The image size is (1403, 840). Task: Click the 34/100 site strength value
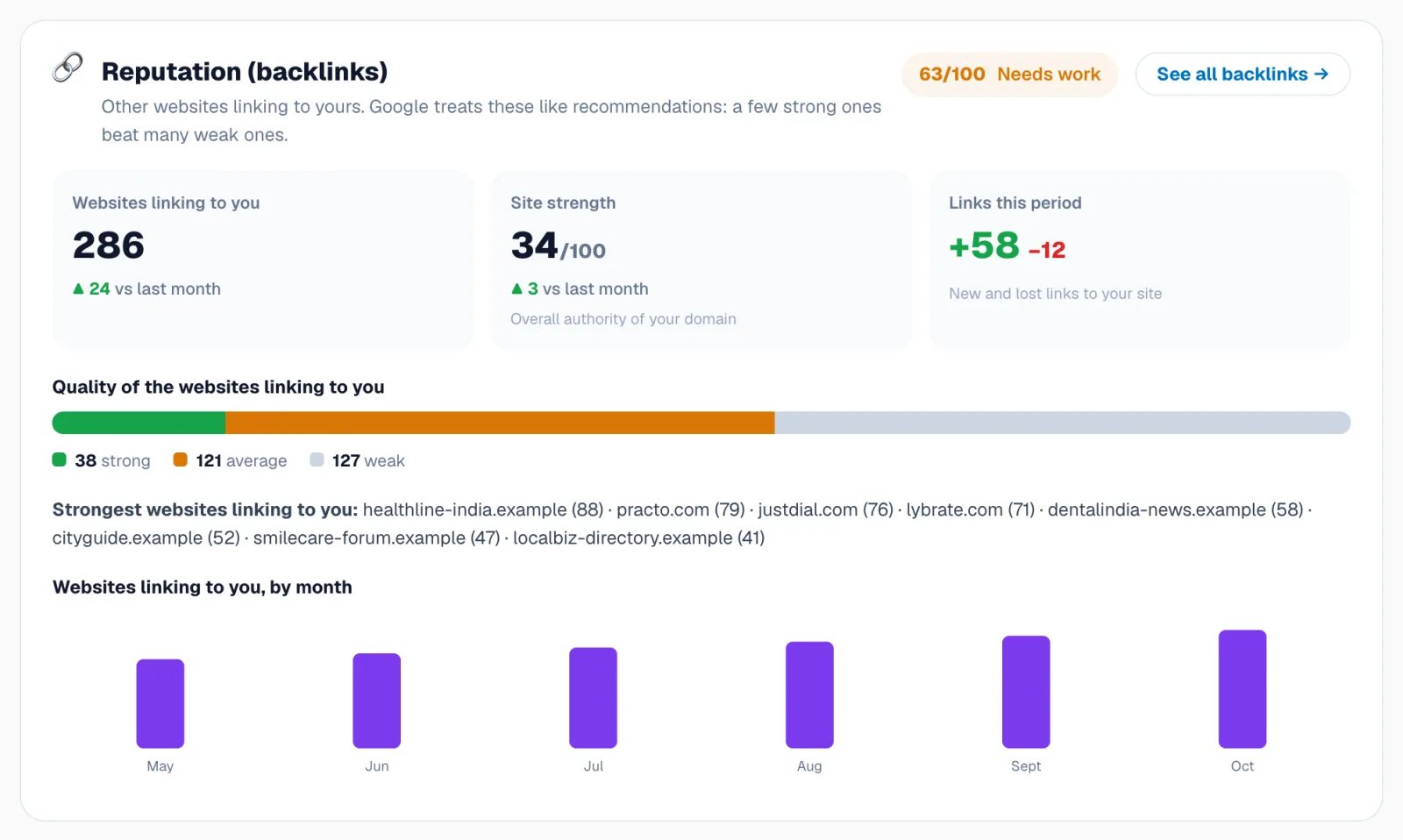[559, 246]
